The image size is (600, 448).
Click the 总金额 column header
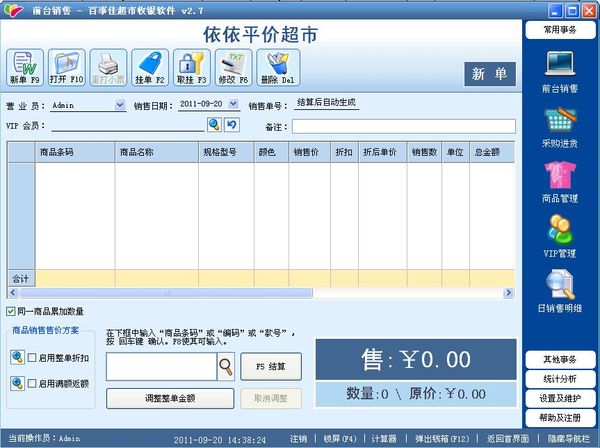492,152
